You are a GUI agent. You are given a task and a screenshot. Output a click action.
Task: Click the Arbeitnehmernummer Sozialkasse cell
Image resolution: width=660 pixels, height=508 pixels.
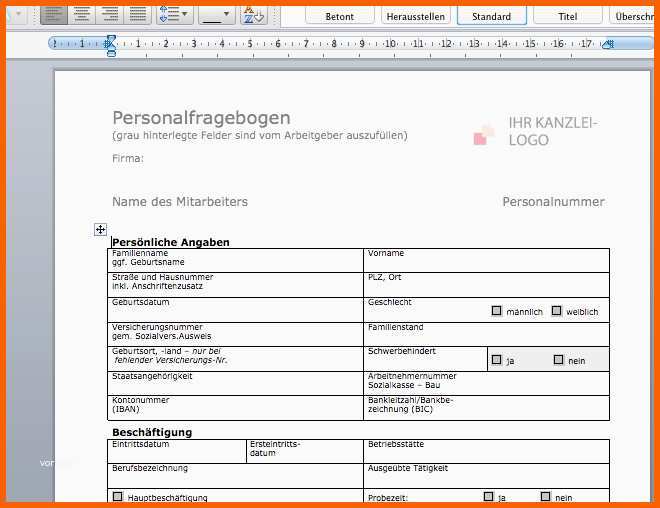pos(486,383)
